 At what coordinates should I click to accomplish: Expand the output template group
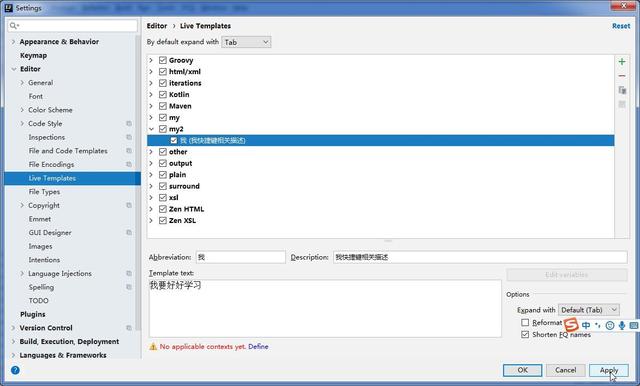click(x=151, y=163)
